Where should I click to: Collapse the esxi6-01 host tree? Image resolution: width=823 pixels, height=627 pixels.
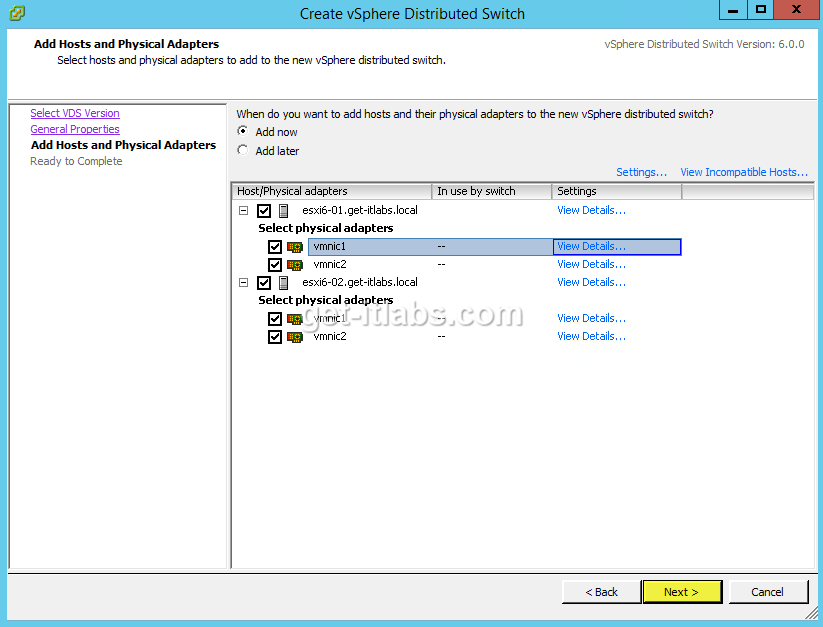coord(243,210)
